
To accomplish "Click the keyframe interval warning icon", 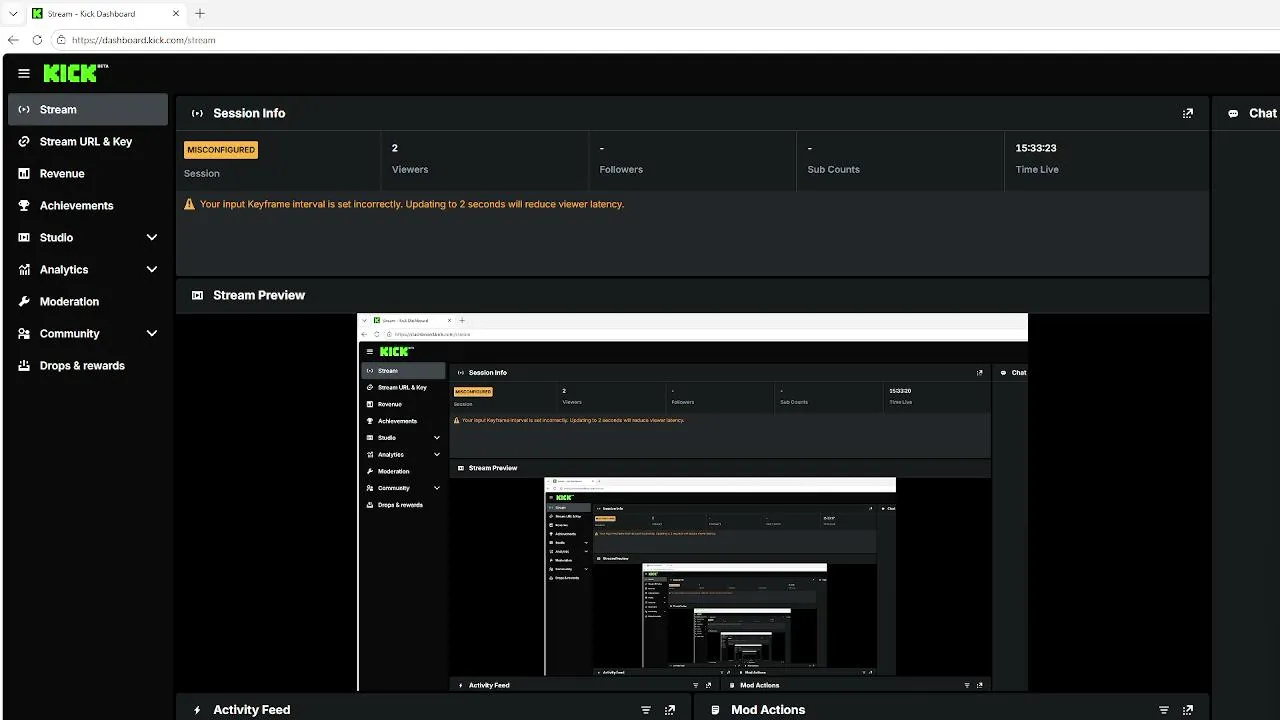I will pos(190,204).
